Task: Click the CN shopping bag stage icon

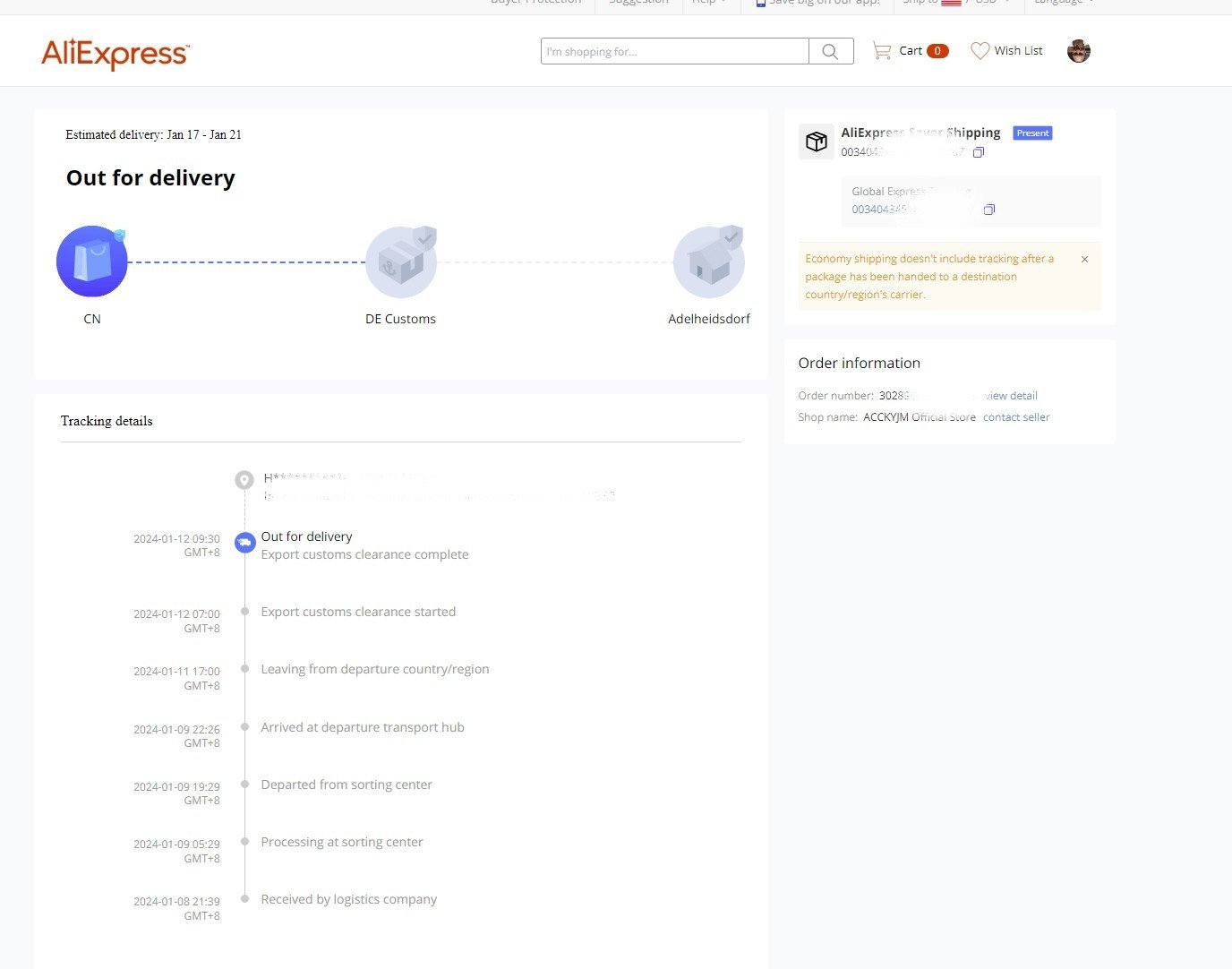Action: [92, 262]
